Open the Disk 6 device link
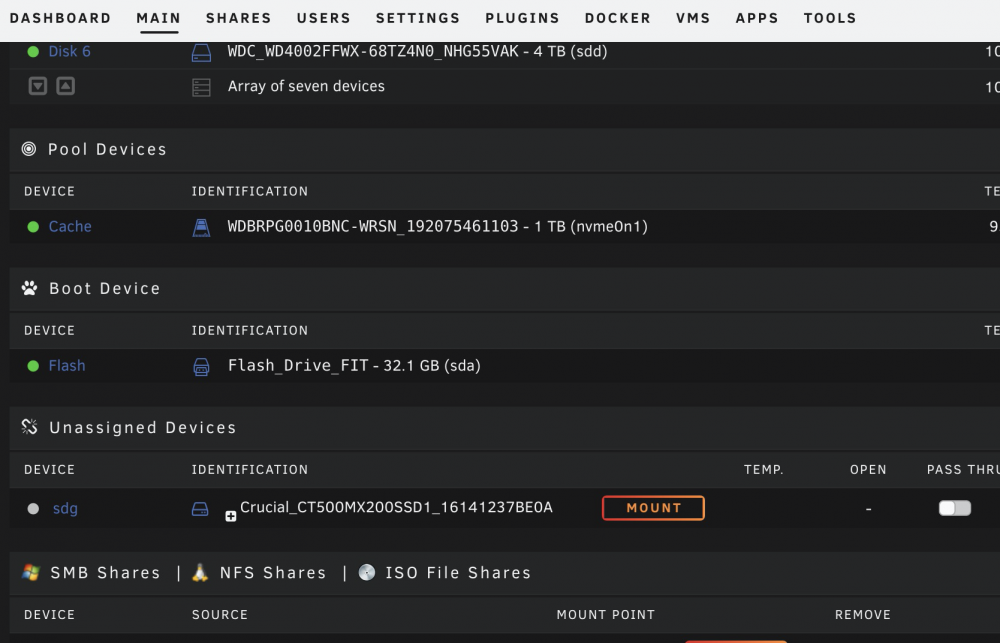The width and height of the screenshot is (1000, 643). click(70, 52)
